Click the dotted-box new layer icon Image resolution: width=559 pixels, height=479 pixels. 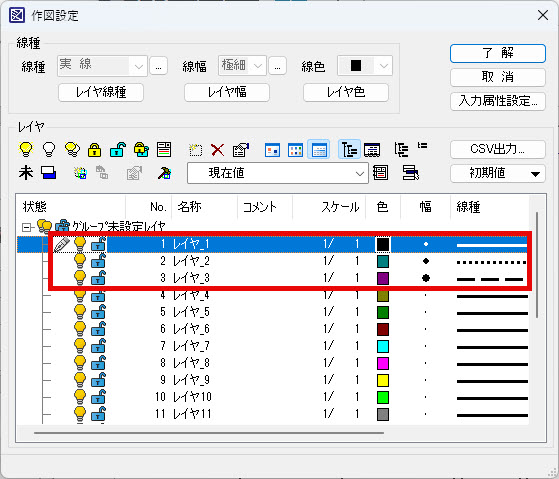tap(195, 150)
